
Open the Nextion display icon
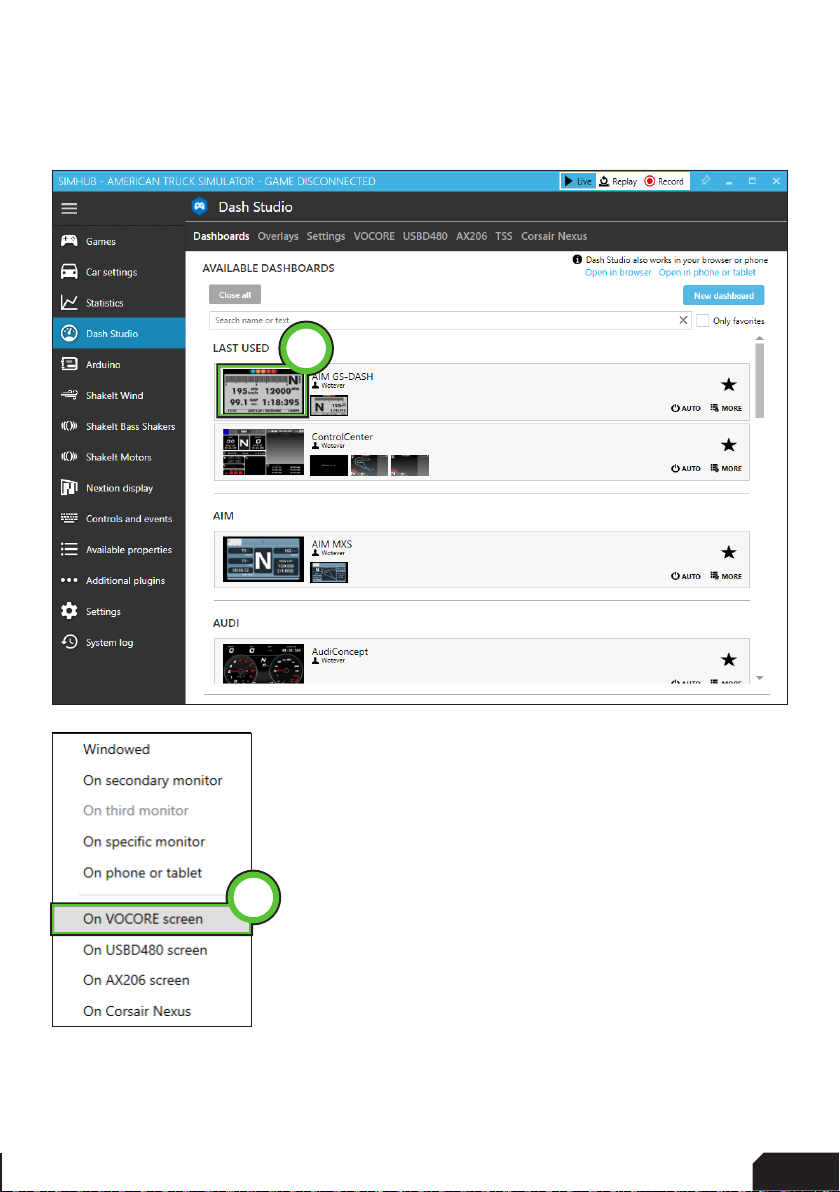pos(69,487)
